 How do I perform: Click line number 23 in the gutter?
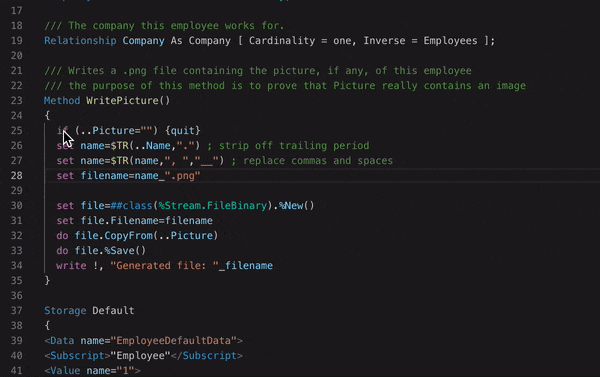[16, 101]
